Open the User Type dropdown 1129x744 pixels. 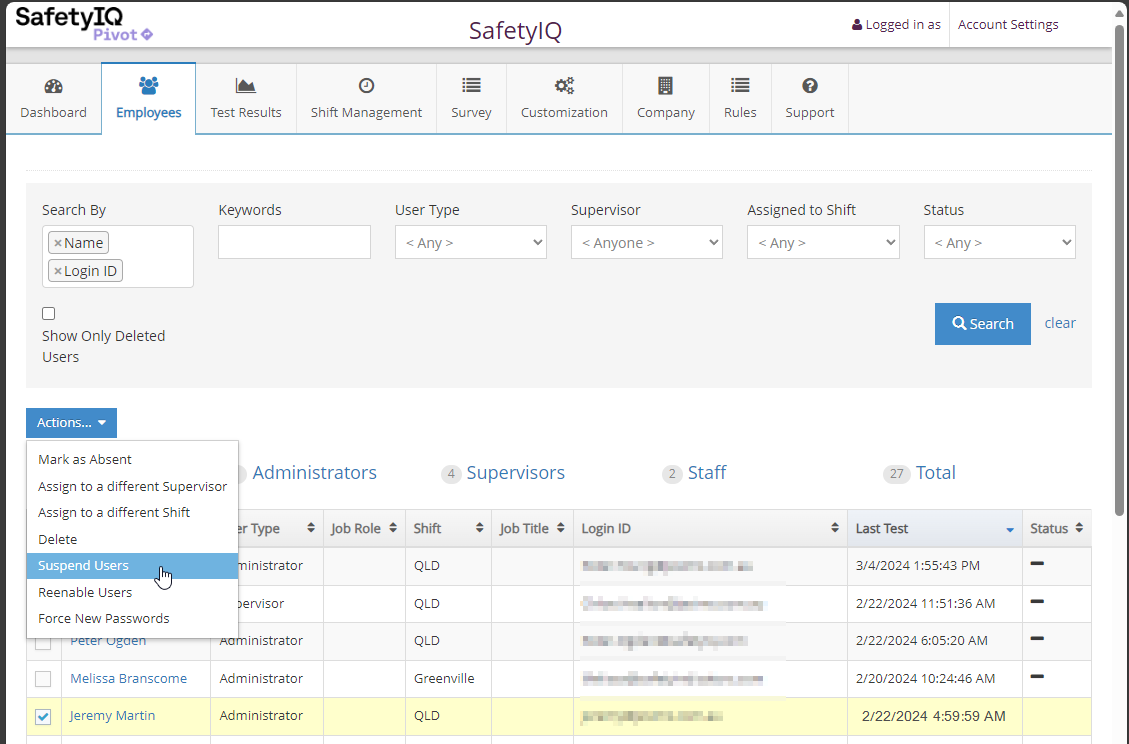(x=470, y=242)
